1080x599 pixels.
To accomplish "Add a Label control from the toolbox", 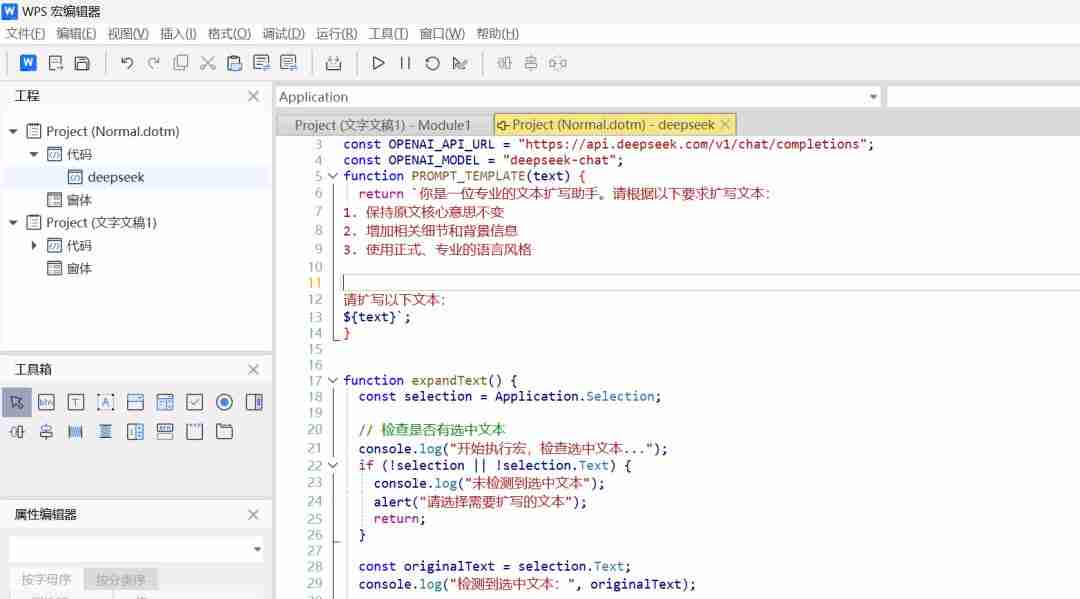I will pos(106,401).
